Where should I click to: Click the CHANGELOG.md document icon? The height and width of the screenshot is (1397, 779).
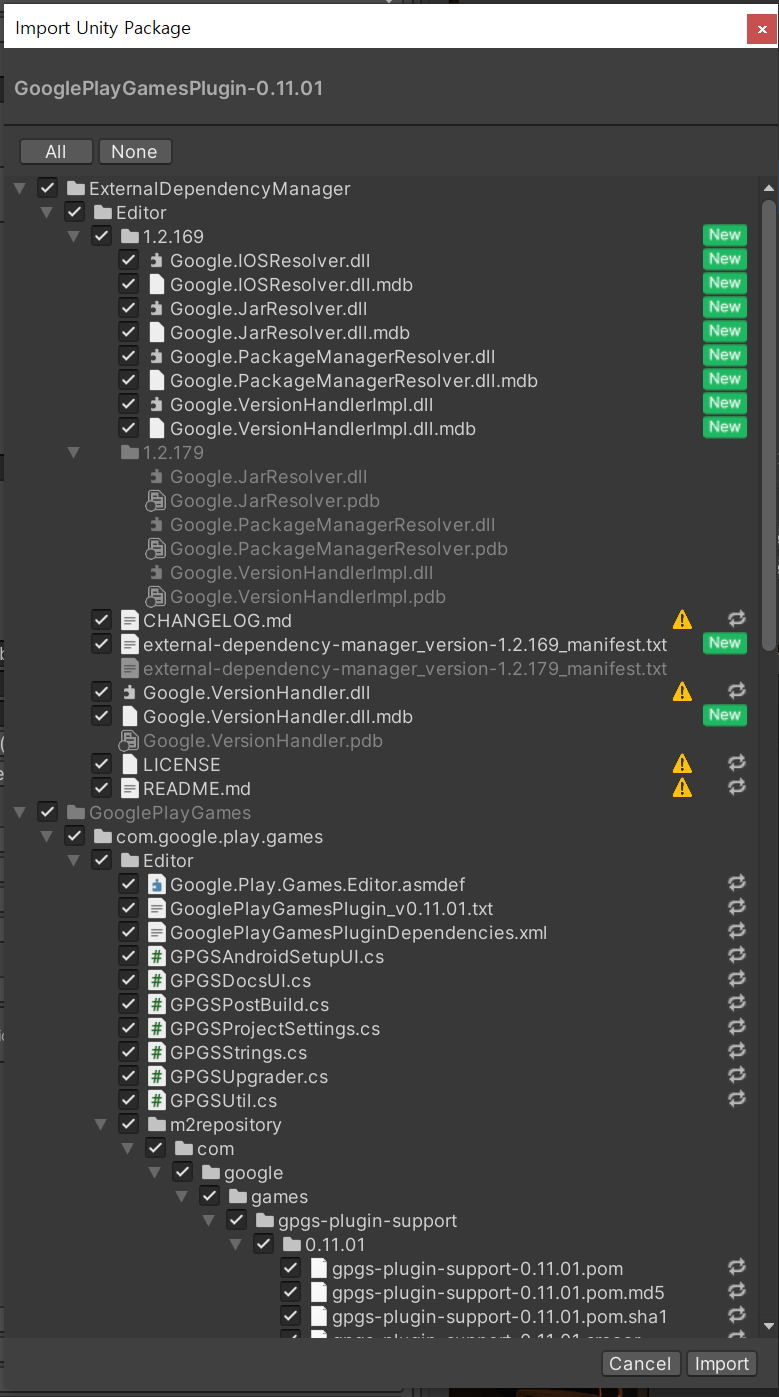(x=129, y=621)
